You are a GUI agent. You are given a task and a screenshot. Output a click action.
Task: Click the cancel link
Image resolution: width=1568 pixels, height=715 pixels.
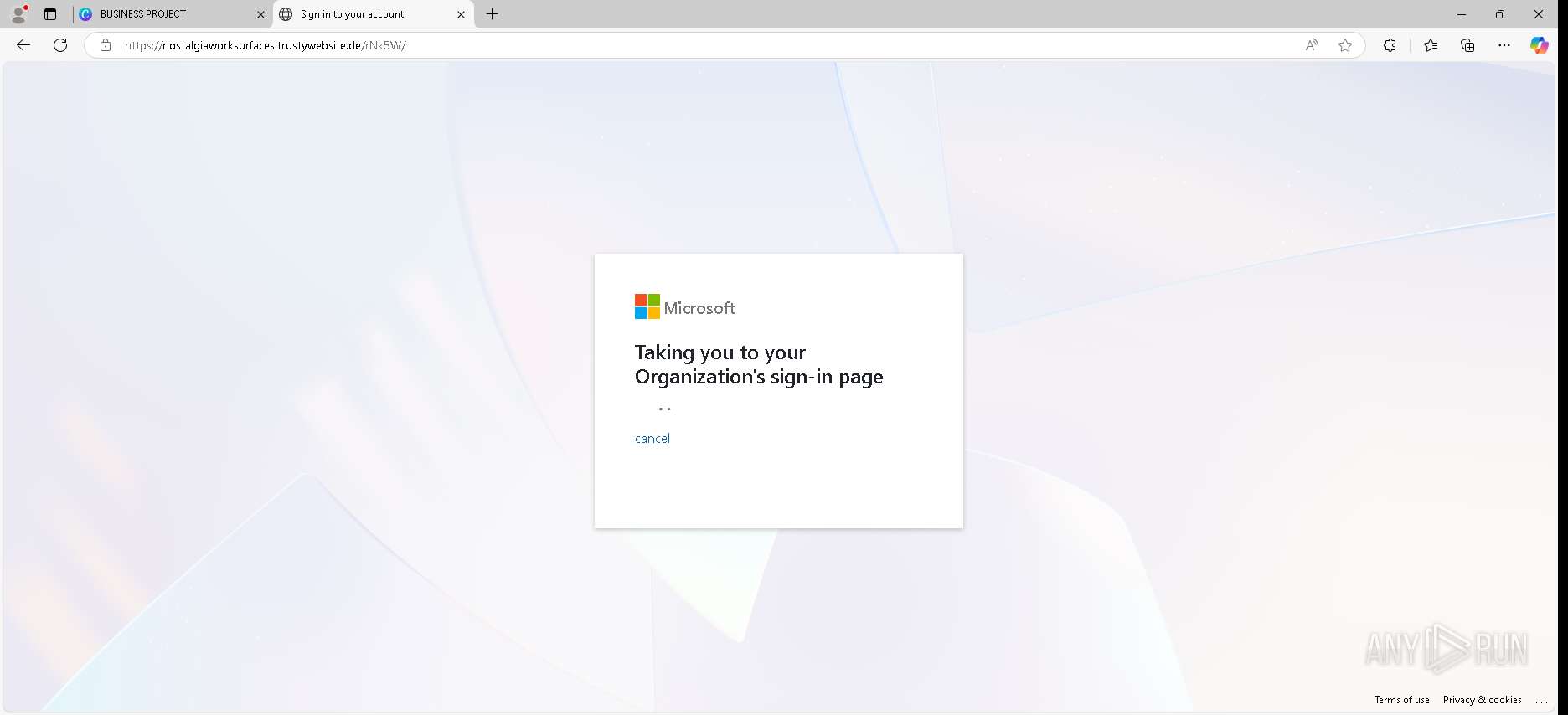click(x=652, y=439)
